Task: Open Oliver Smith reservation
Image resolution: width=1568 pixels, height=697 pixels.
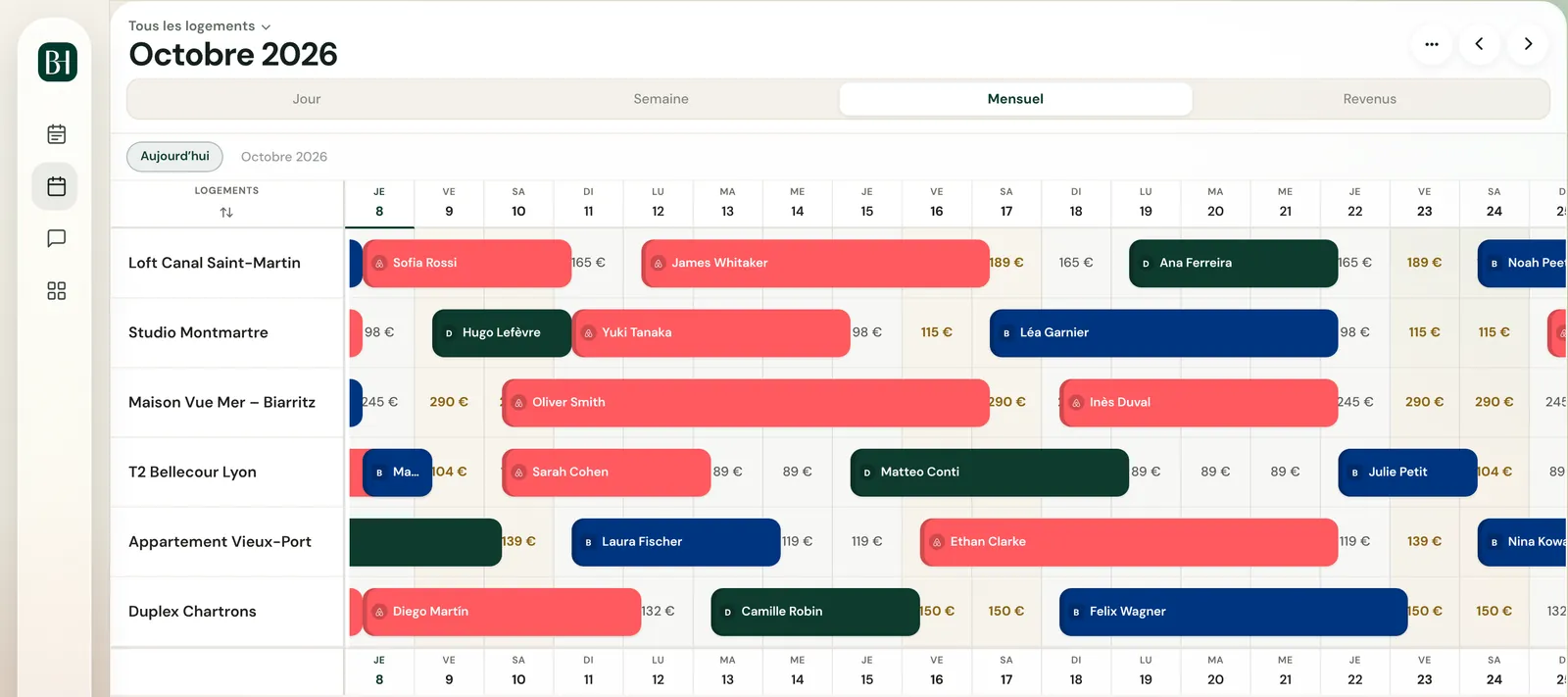Action: [746, 403]
